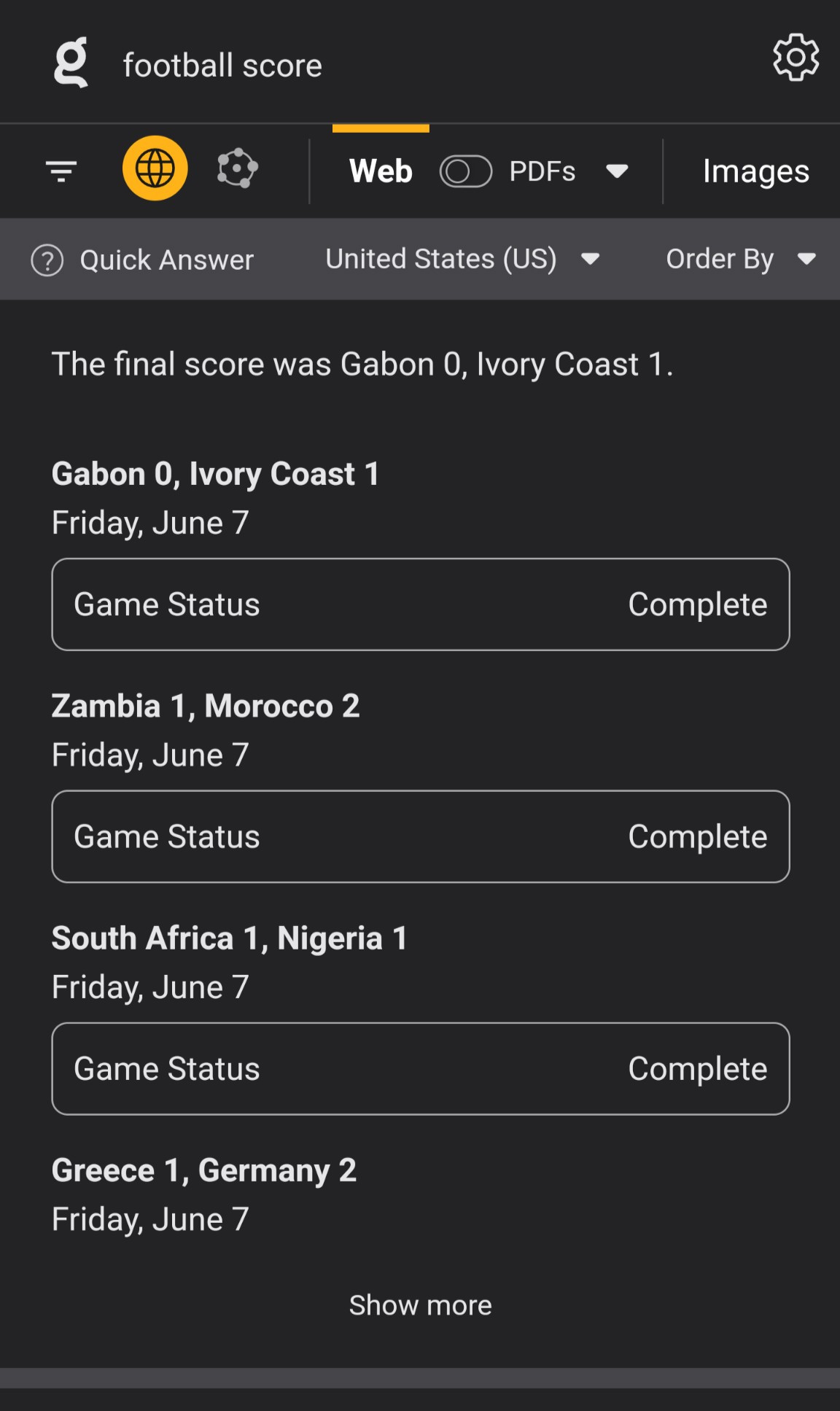Viewport: 840px width, 1411px height.
Task: Tap the Quick Answer question mark icon
Action: (47, 260)
